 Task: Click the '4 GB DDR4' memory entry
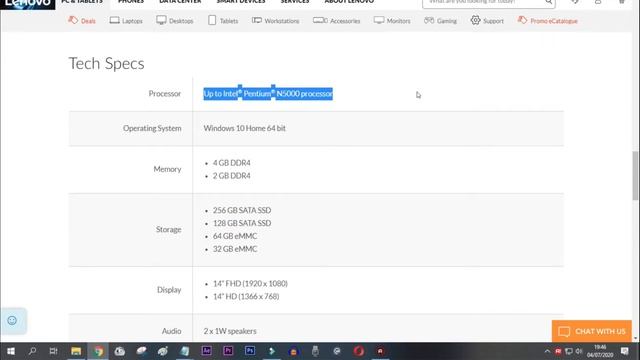(231, 163)
